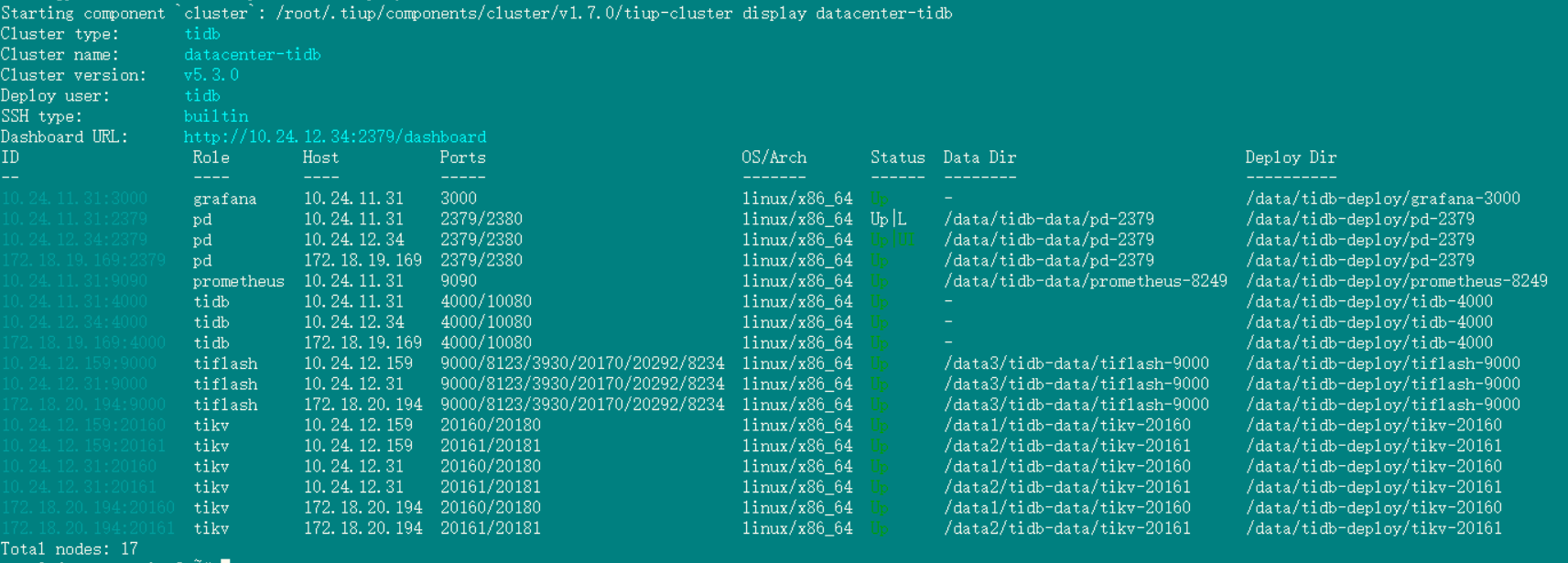Click the Deploy user value tidb
Viewport: 1568px width, 563px height.
[x=201, y=96]
